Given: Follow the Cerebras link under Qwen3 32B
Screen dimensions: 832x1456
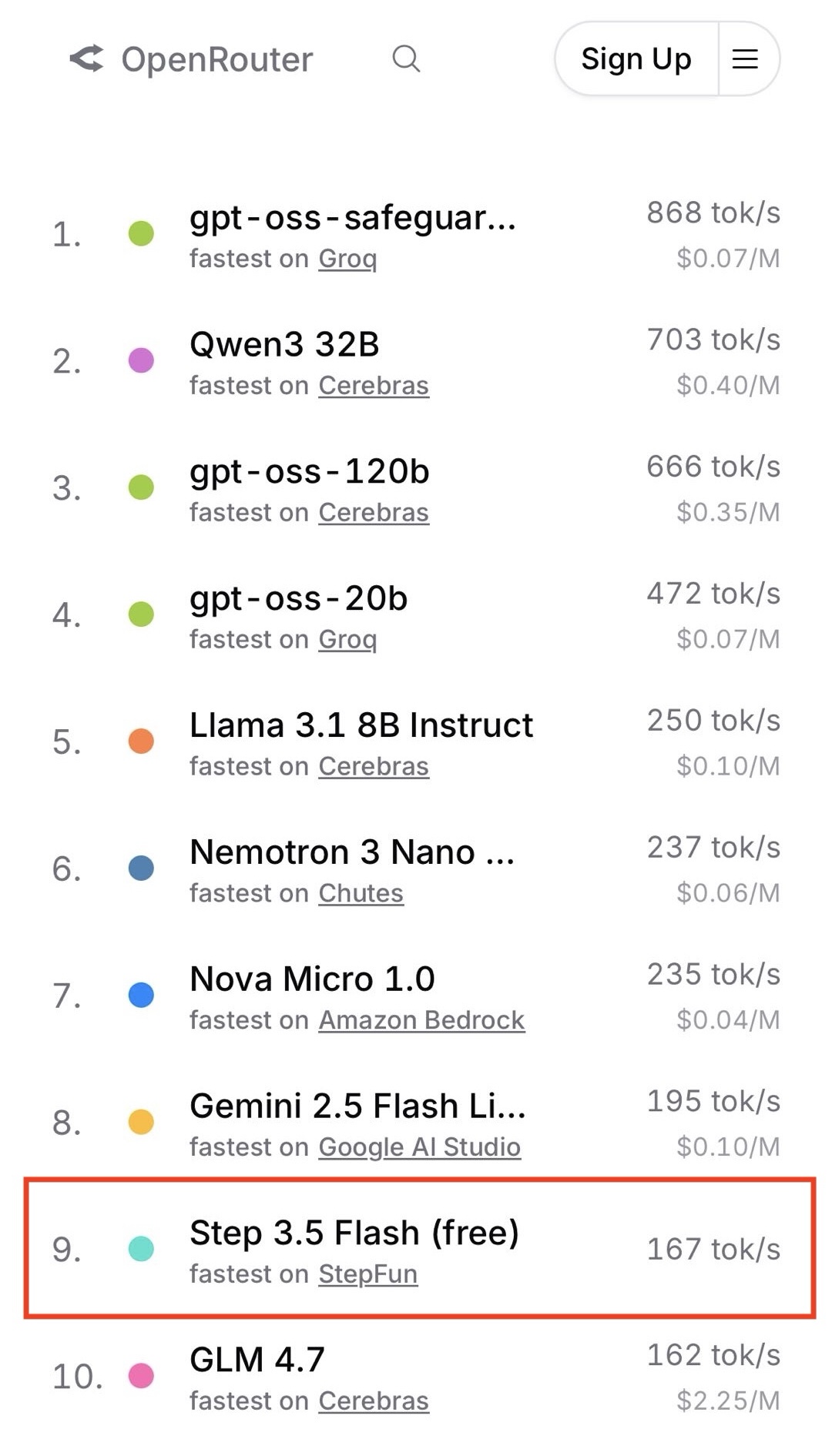Looking at the screenshot, I should tap(374, 386).
